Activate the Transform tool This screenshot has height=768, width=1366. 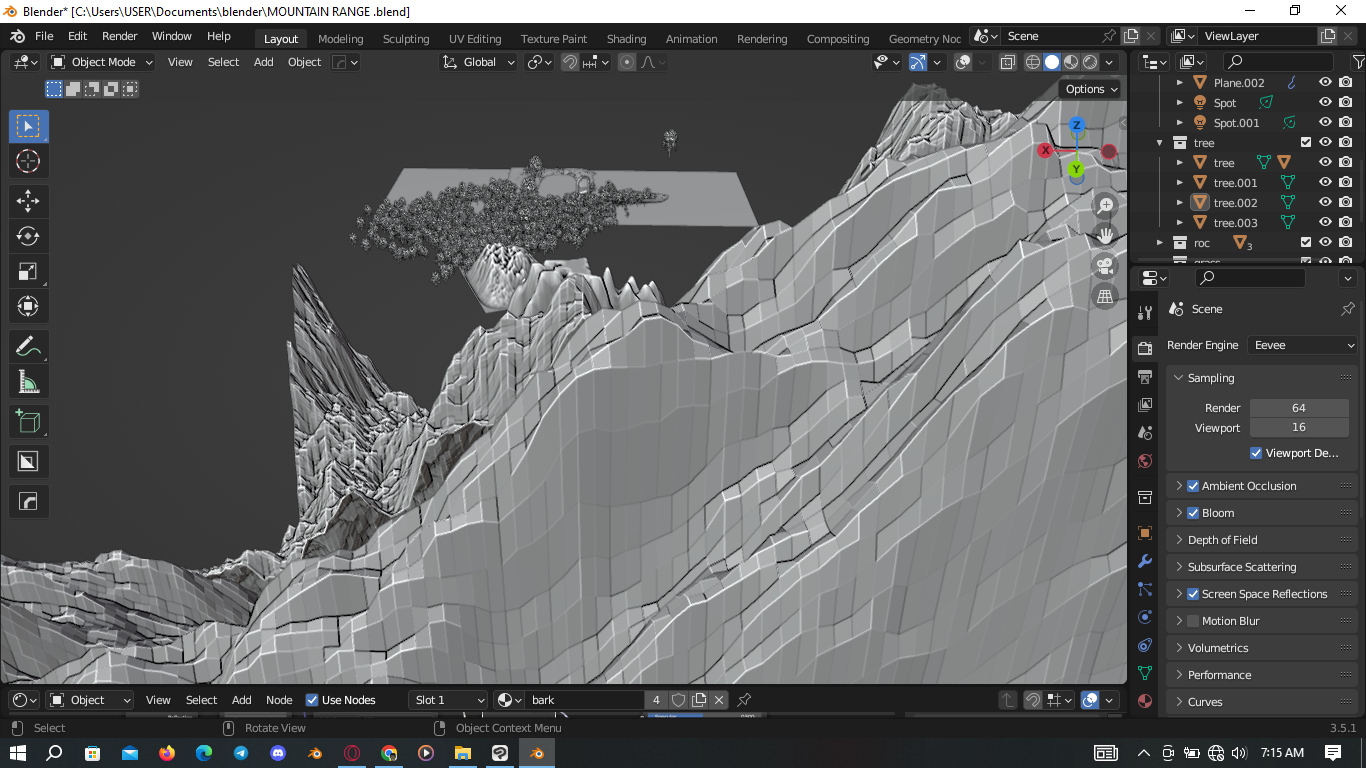[28, 306]
